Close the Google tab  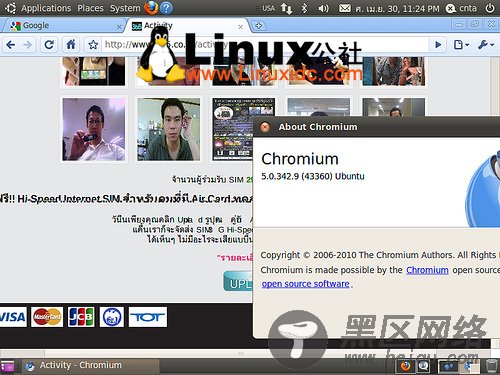pos(119,27)
